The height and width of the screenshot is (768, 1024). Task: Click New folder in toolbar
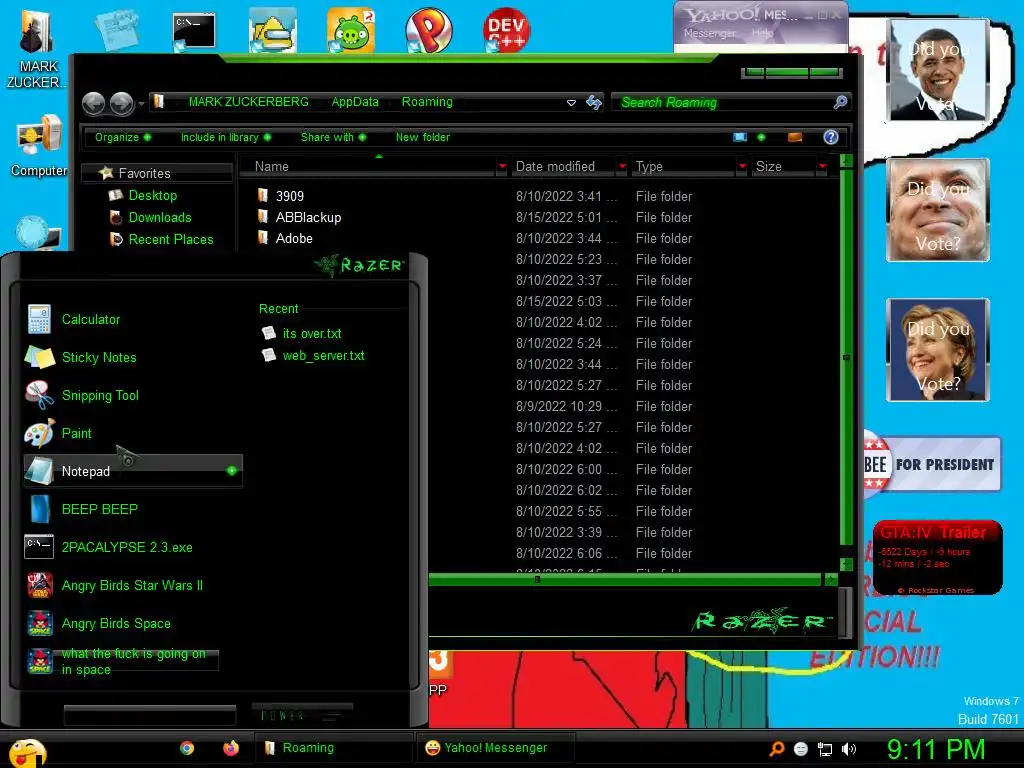[x=423, y=137]
